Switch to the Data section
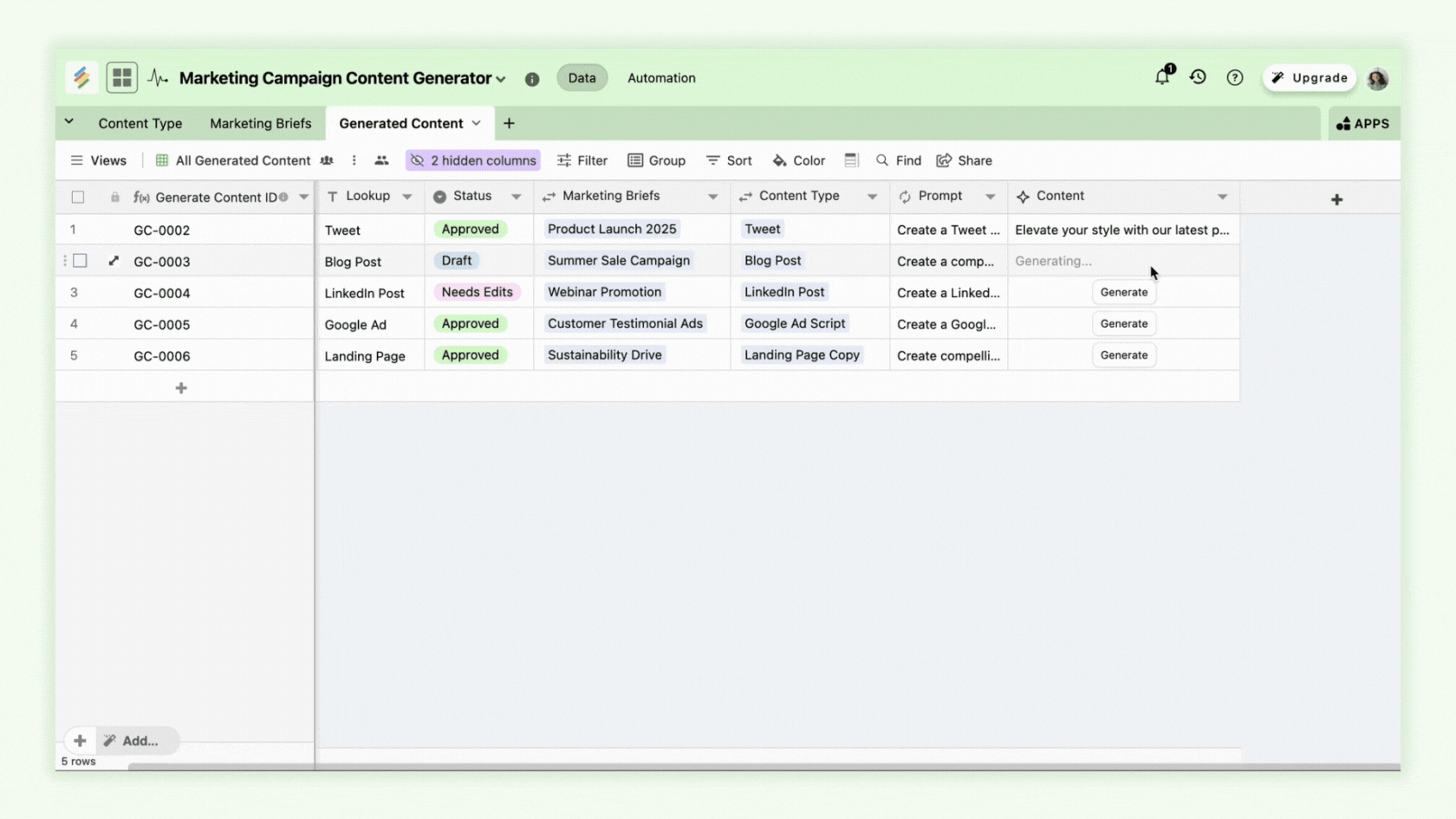Image resolution: width=1456 pixels, height=819 pixels. (582, 78)
